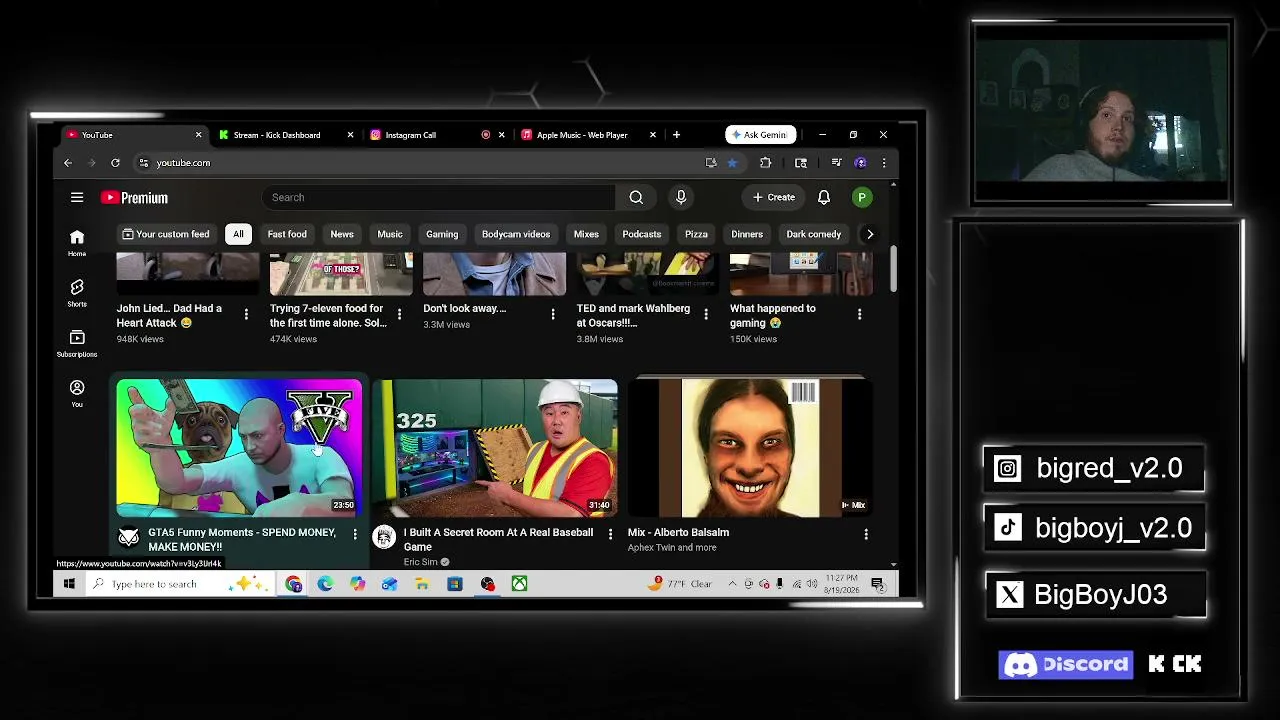Select the Pizza filter chip
The width and height of the screenshot is (1280, 720).
(696, 234)
